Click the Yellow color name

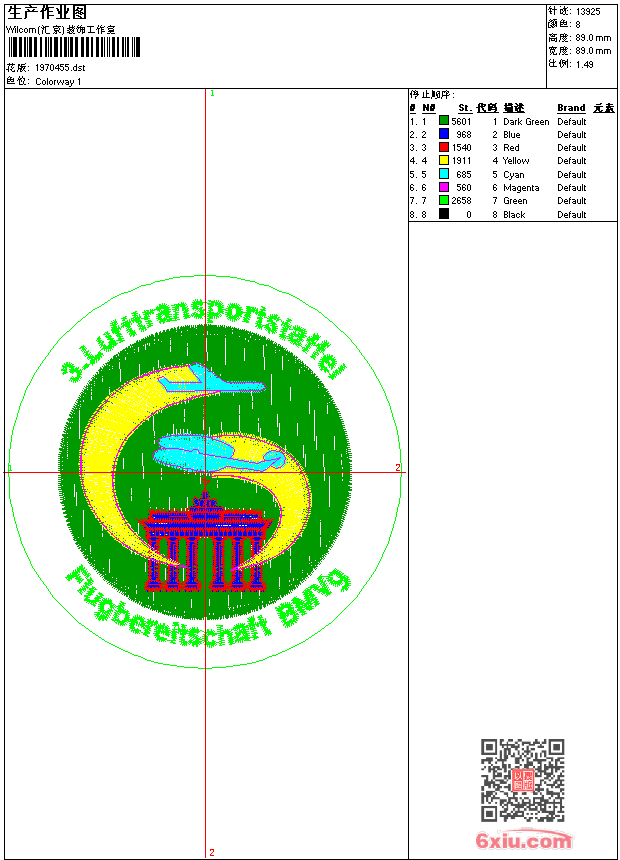point(516,161)
